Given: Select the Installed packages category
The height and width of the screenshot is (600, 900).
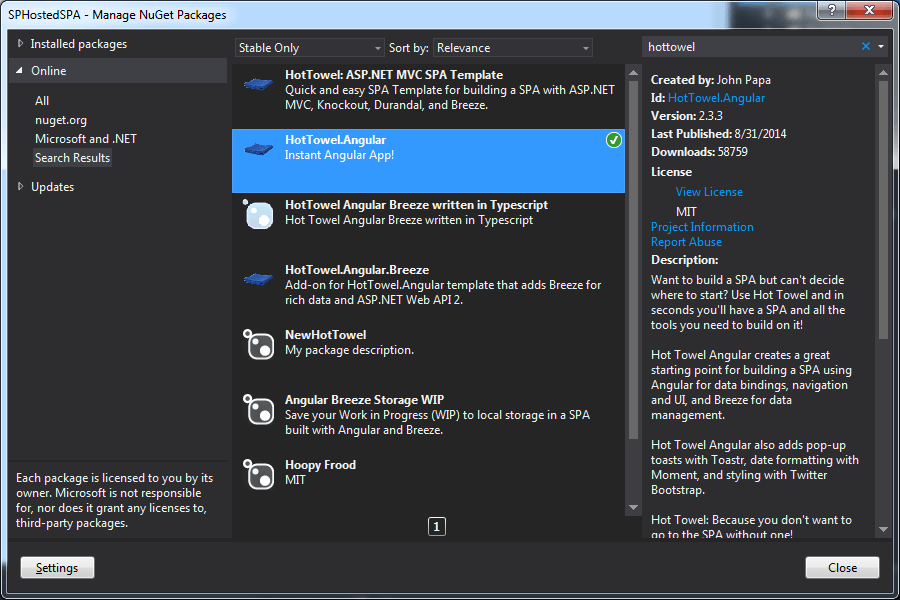Looking at the screenshot, I should tap(79, 44).
